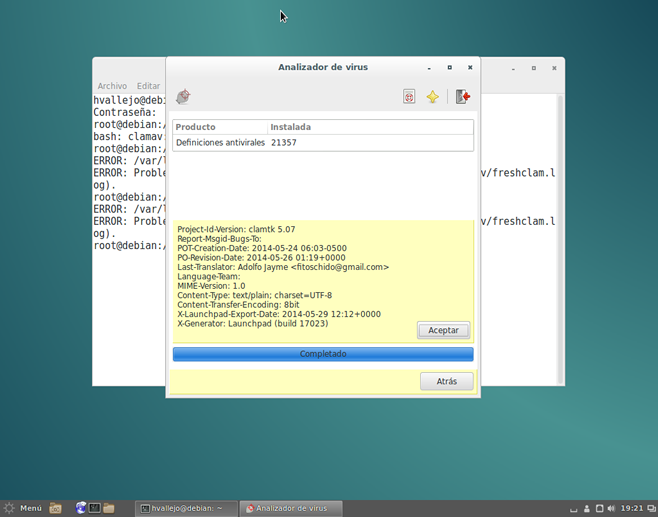Open file manager folder icon in panel
The width and height of the screenshot is (658, 517).
click(108, 508)
